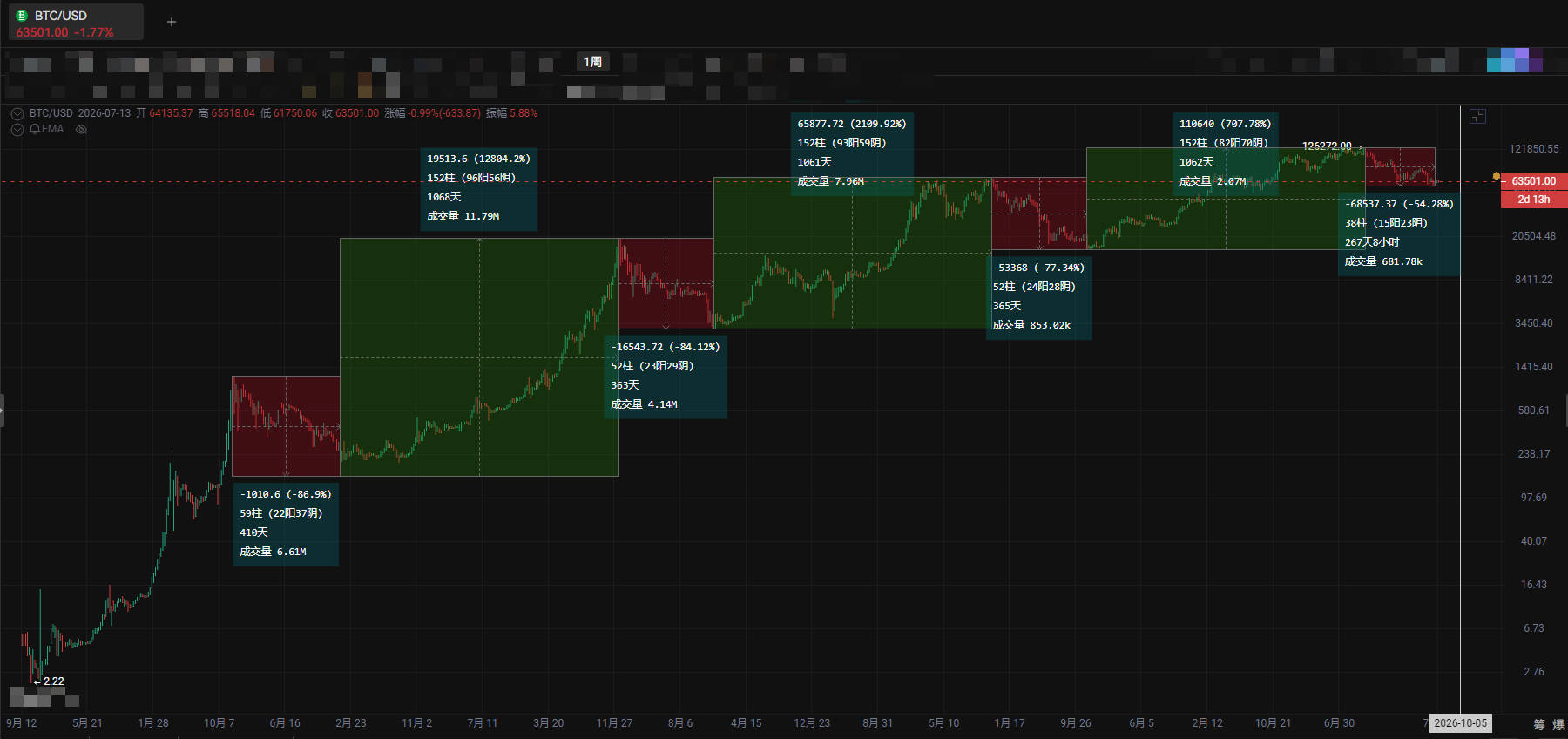Click the EMA alert bell icon
Screen dimensions: 1568x739
point(35,129)
